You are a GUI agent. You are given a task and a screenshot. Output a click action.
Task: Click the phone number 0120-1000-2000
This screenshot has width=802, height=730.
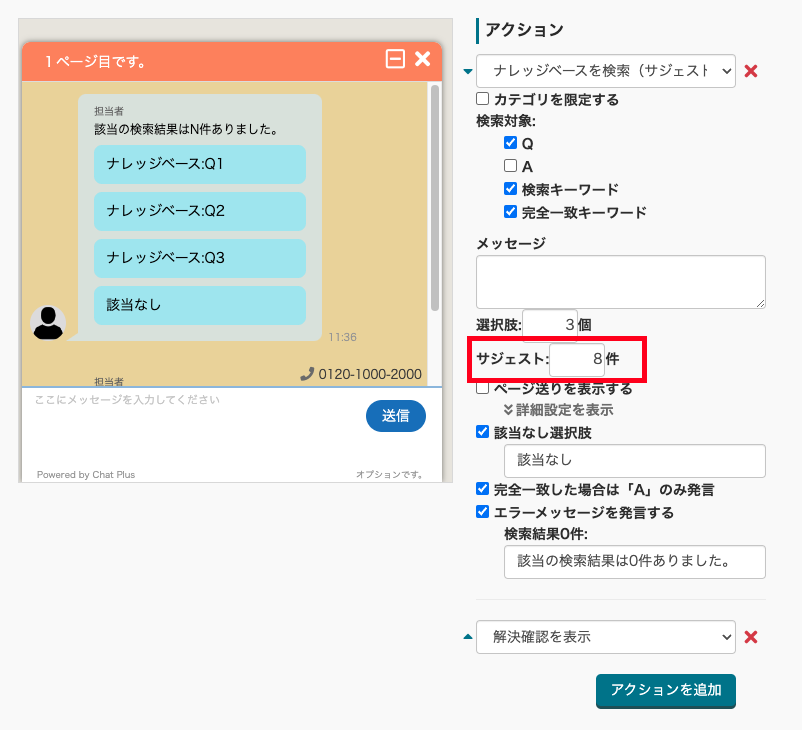coord(361,374)
